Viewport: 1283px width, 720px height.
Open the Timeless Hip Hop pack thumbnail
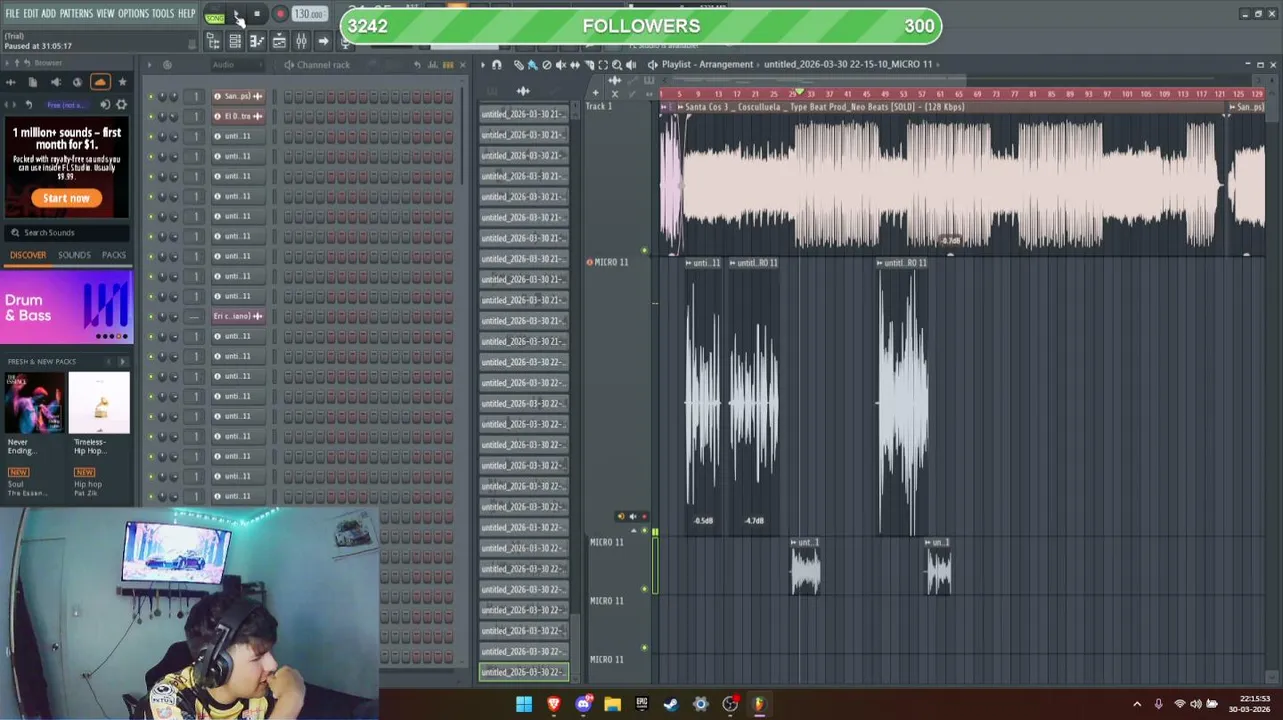[x=99, y=402]
